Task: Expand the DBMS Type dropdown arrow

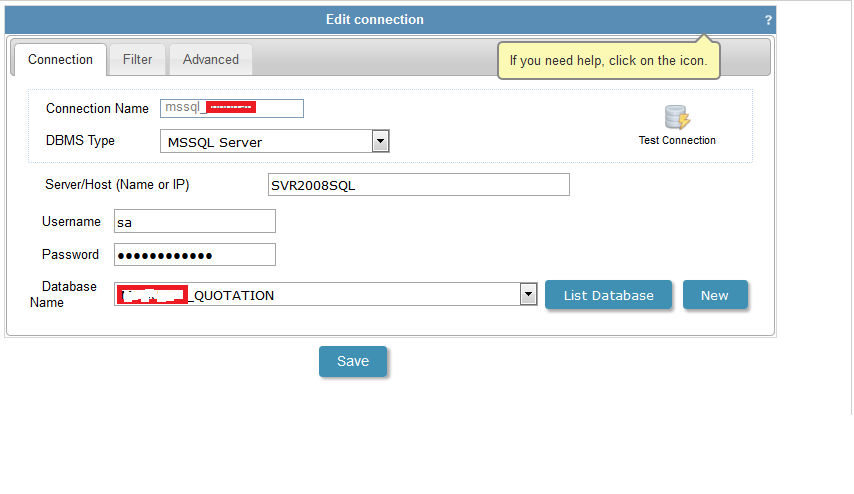Action: tap(380, 141)
